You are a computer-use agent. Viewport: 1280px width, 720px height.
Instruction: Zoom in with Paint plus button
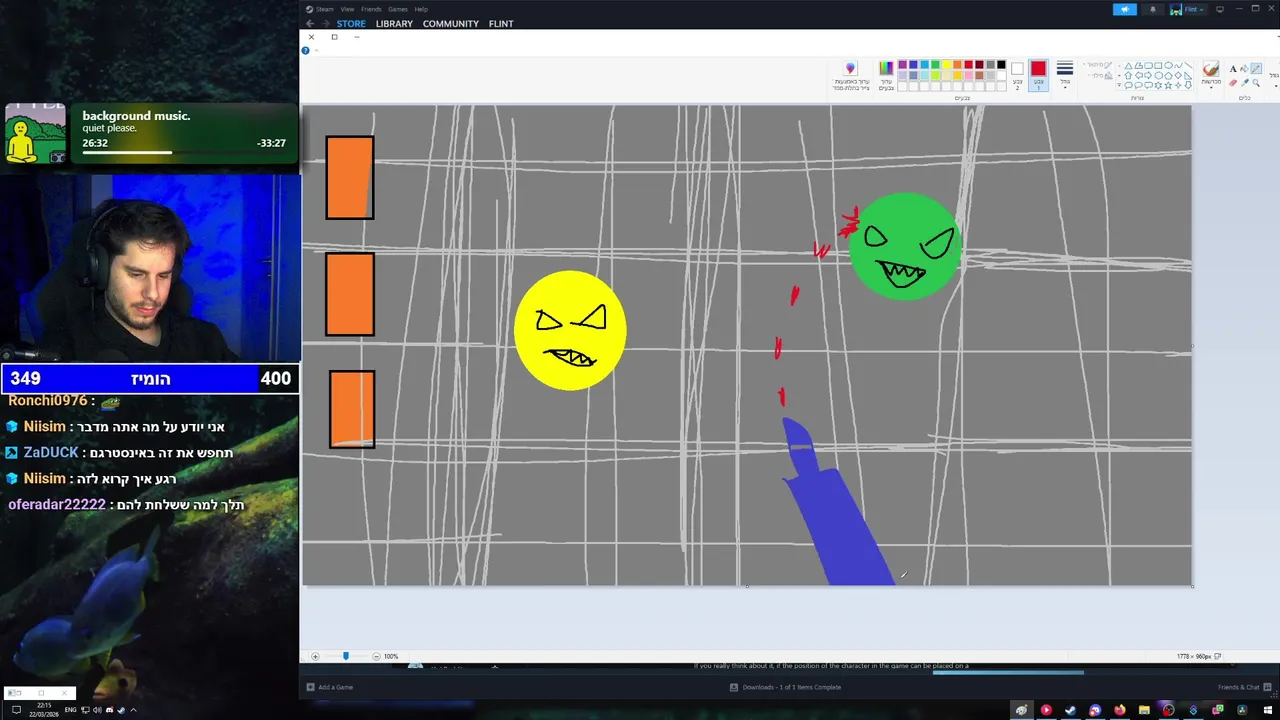click(315, 656)
